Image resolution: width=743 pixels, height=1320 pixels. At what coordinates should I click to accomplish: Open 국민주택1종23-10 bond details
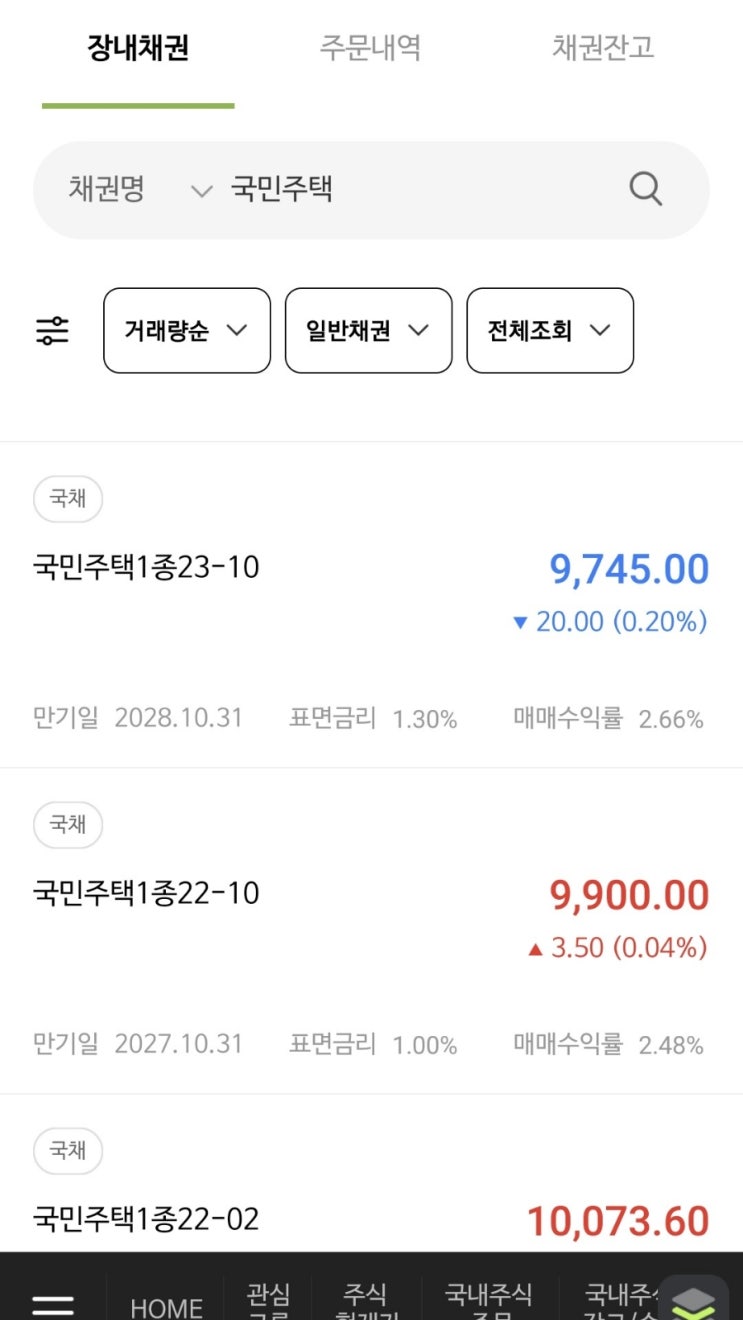[x=146, y=568]
